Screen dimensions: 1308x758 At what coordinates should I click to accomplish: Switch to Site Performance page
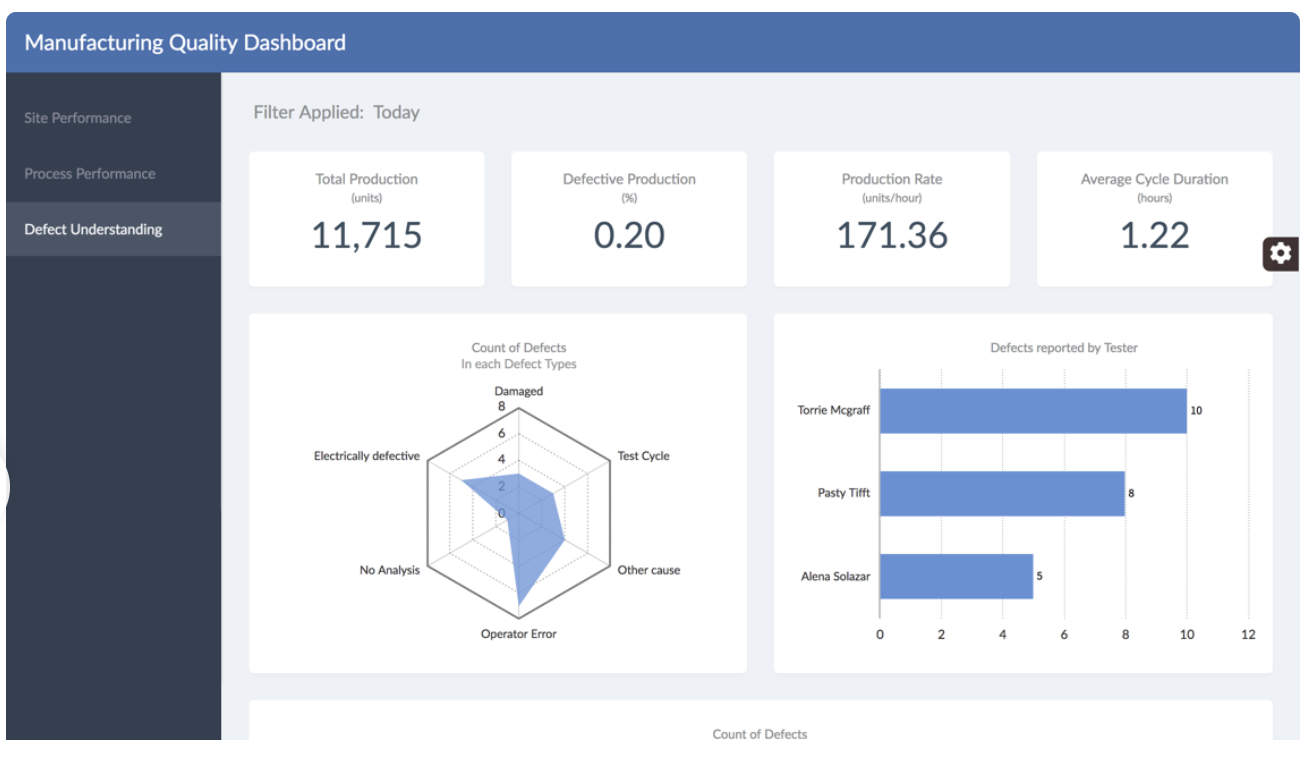click(78, 118)
